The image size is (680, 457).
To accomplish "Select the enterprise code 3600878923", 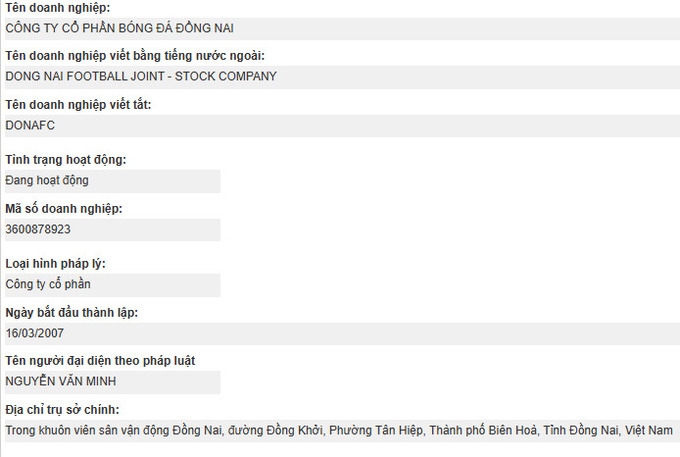I will tap(112, 229).
